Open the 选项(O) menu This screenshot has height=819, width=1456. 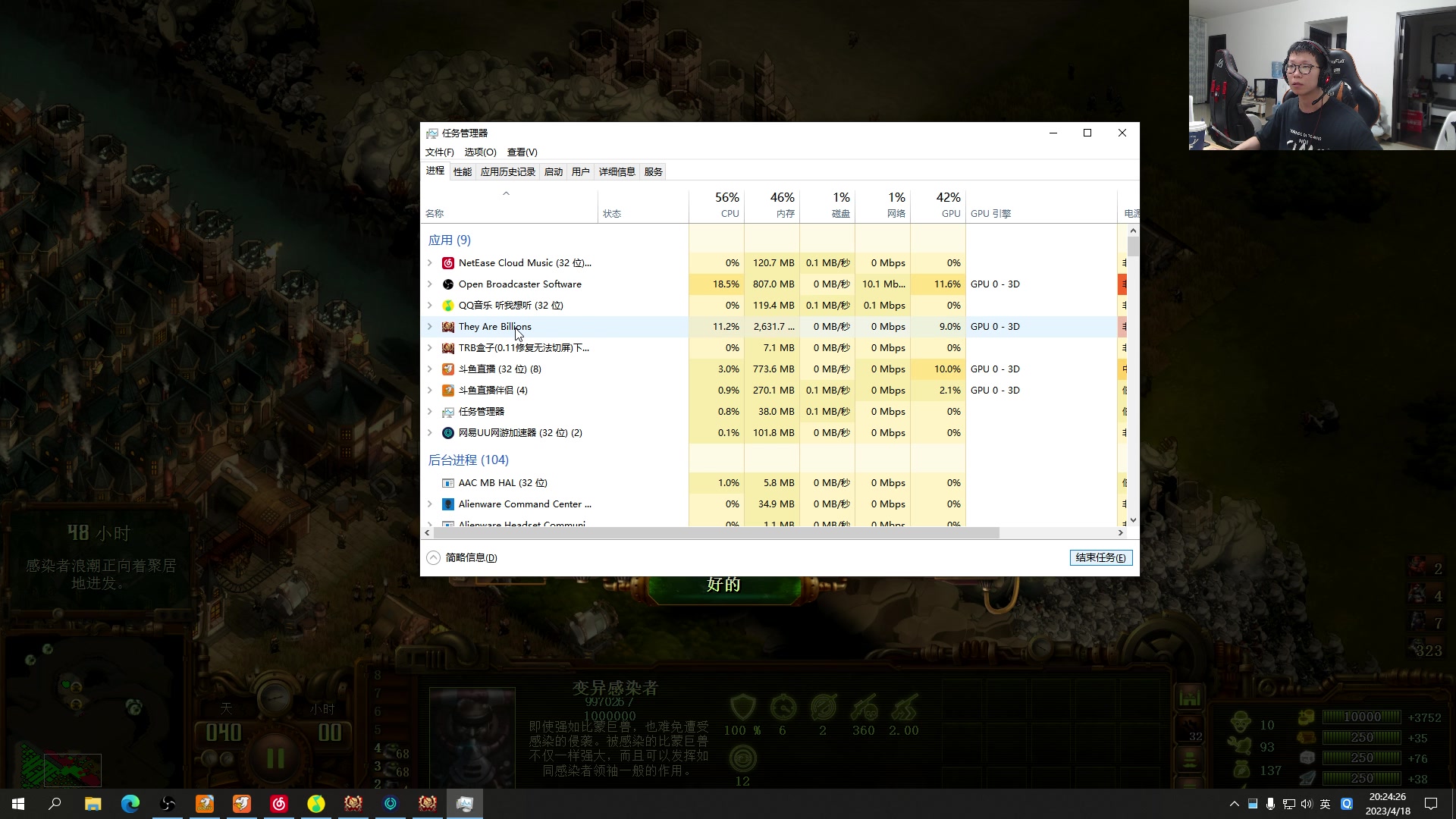(x=480, y=152)
